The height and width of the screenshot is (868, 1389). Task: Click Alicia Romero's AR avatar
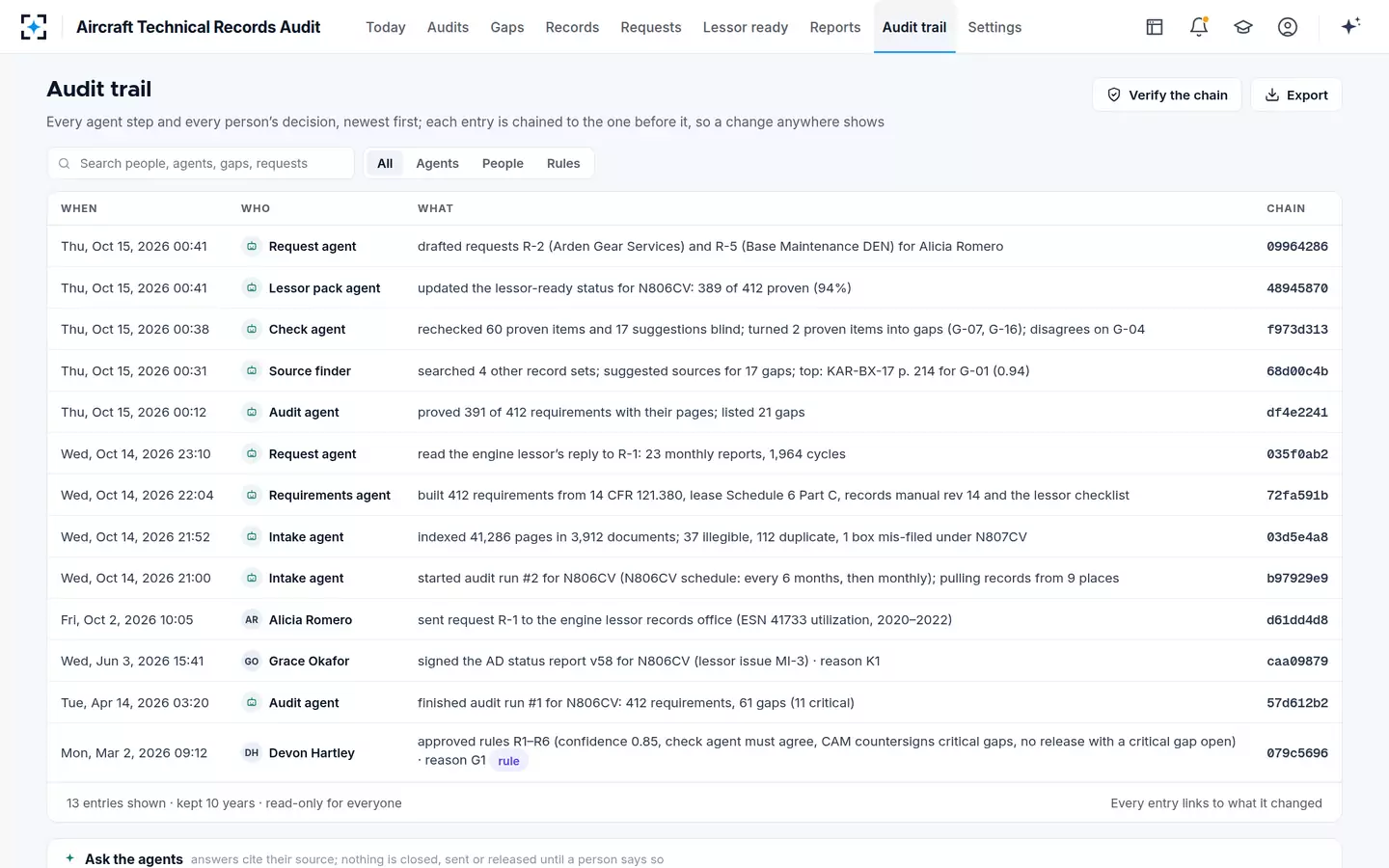pyautogui.click(x=252, y=619)
